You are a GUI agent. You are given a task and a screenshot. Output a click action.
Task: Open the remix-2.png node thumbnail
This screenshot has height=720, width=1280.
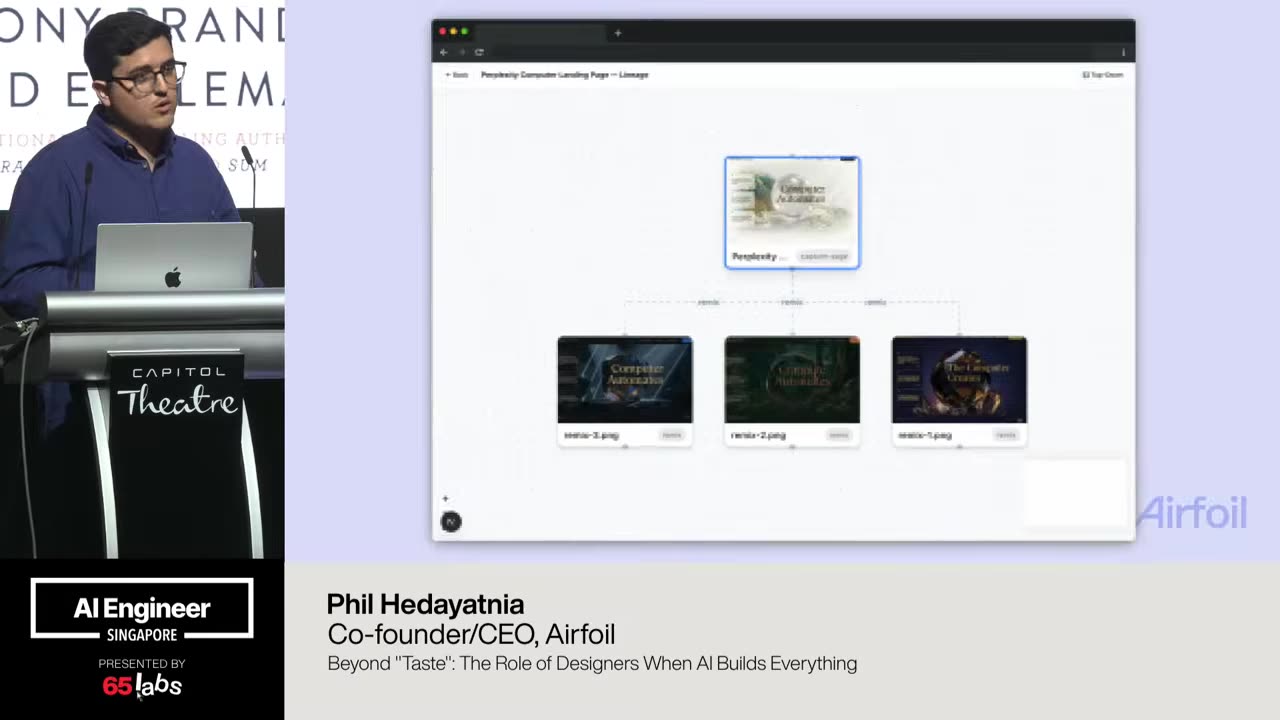coord(792,380)
